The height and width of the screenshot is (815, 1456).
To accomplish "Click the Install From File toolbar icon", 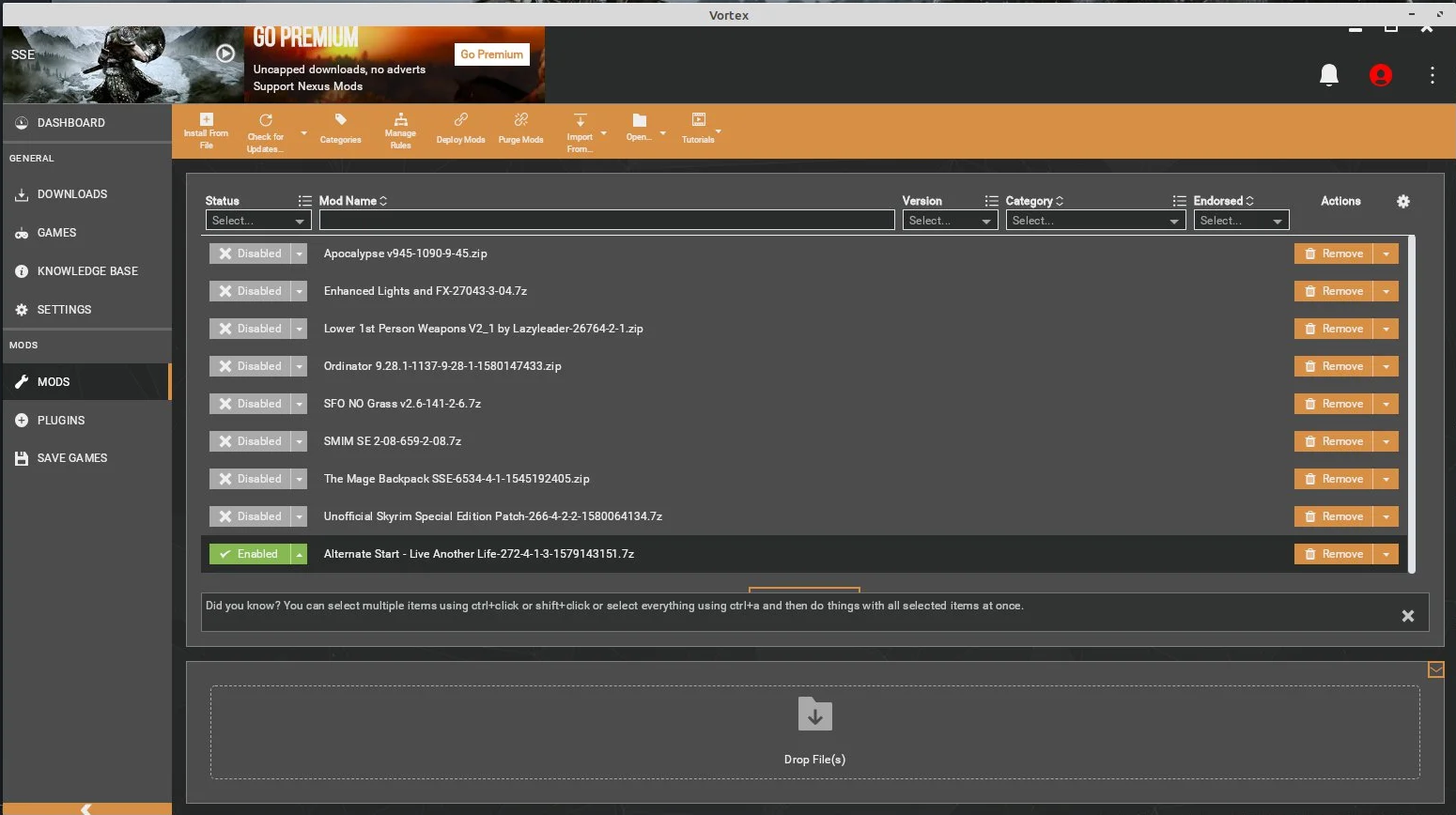I will [206, 120].
